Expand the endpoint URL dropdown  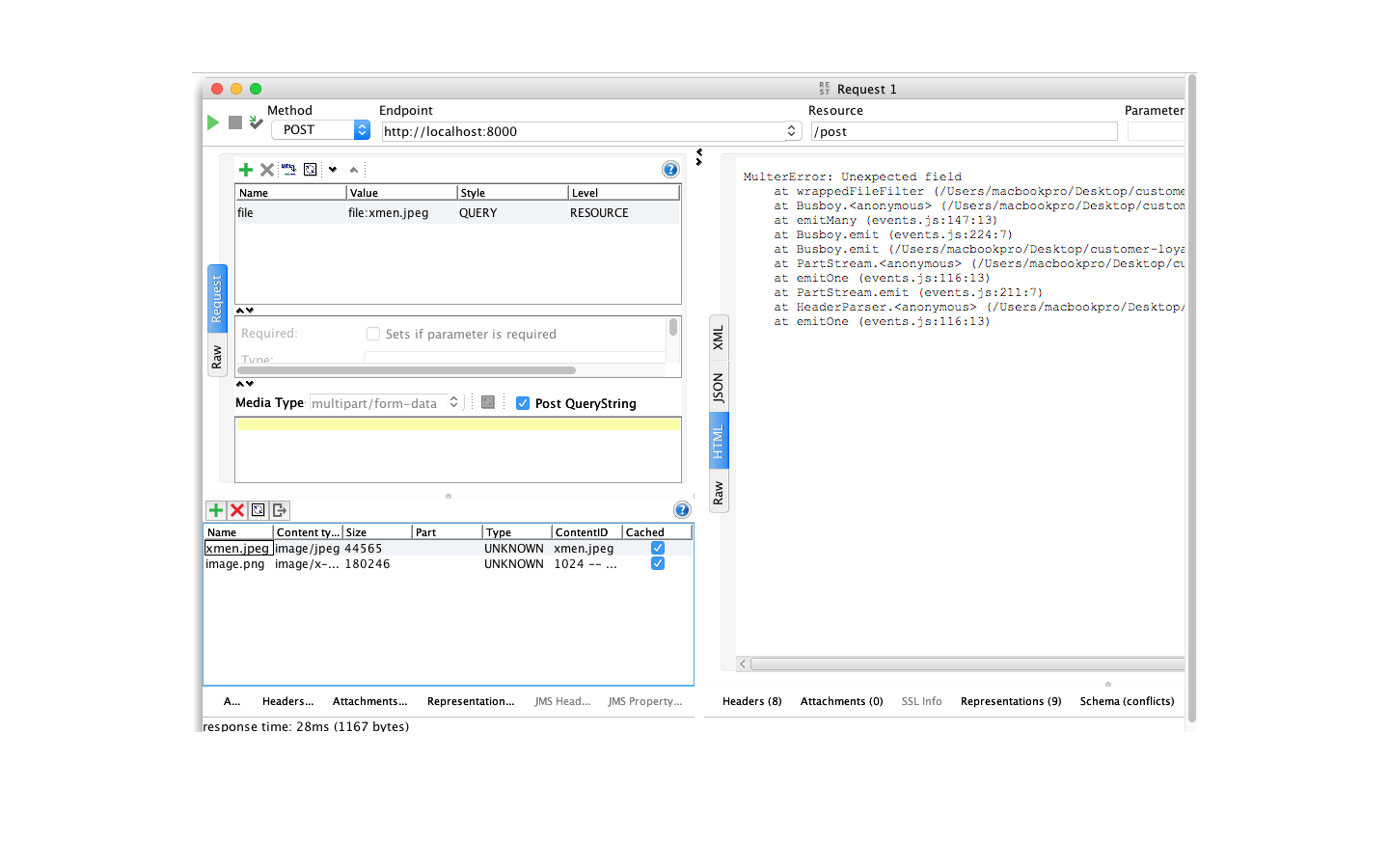coord(791,130)
